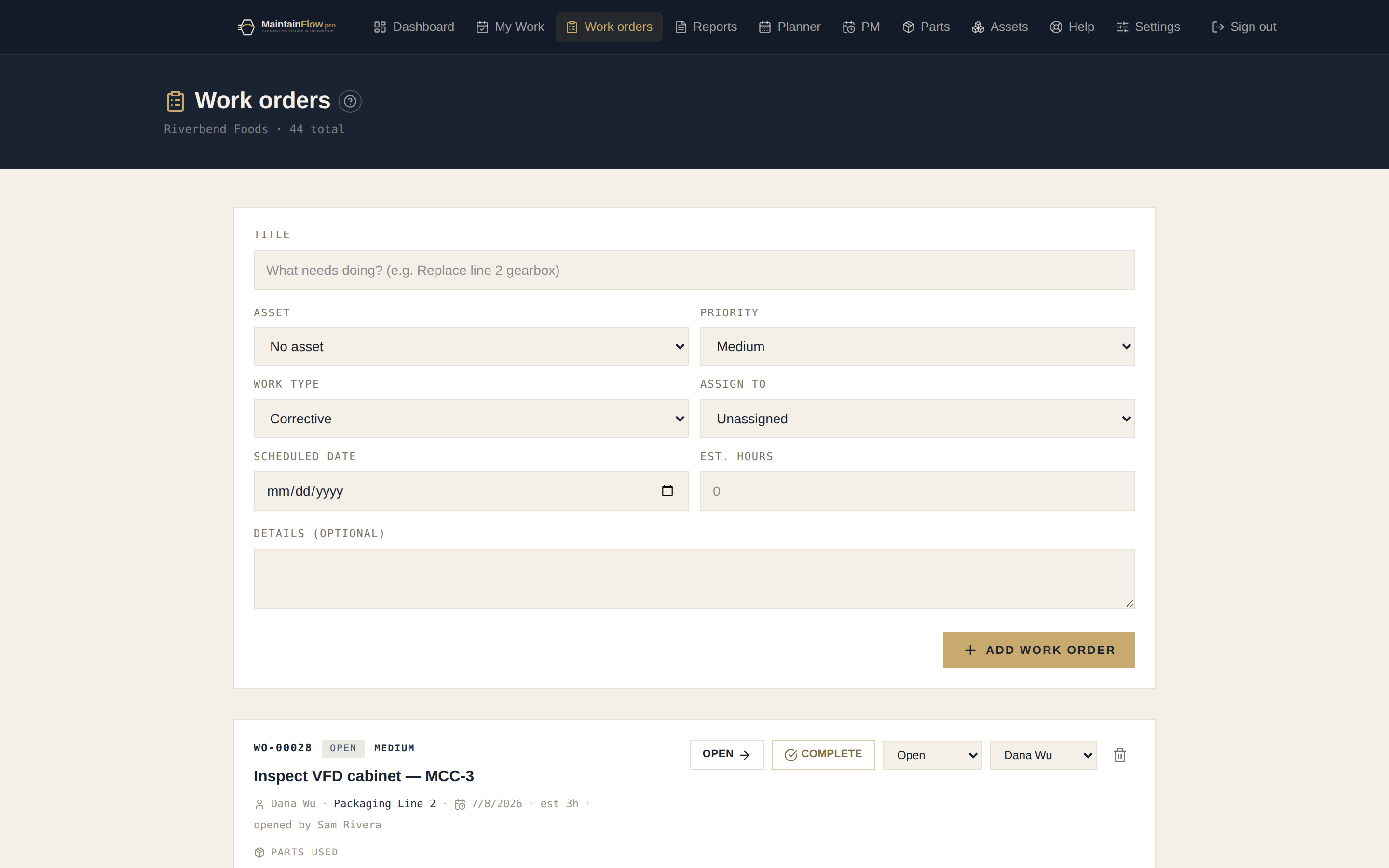1389x868 pixels.
Task: Click the Riverbend Foods · 44 total text
Action: tap(254, 129)
